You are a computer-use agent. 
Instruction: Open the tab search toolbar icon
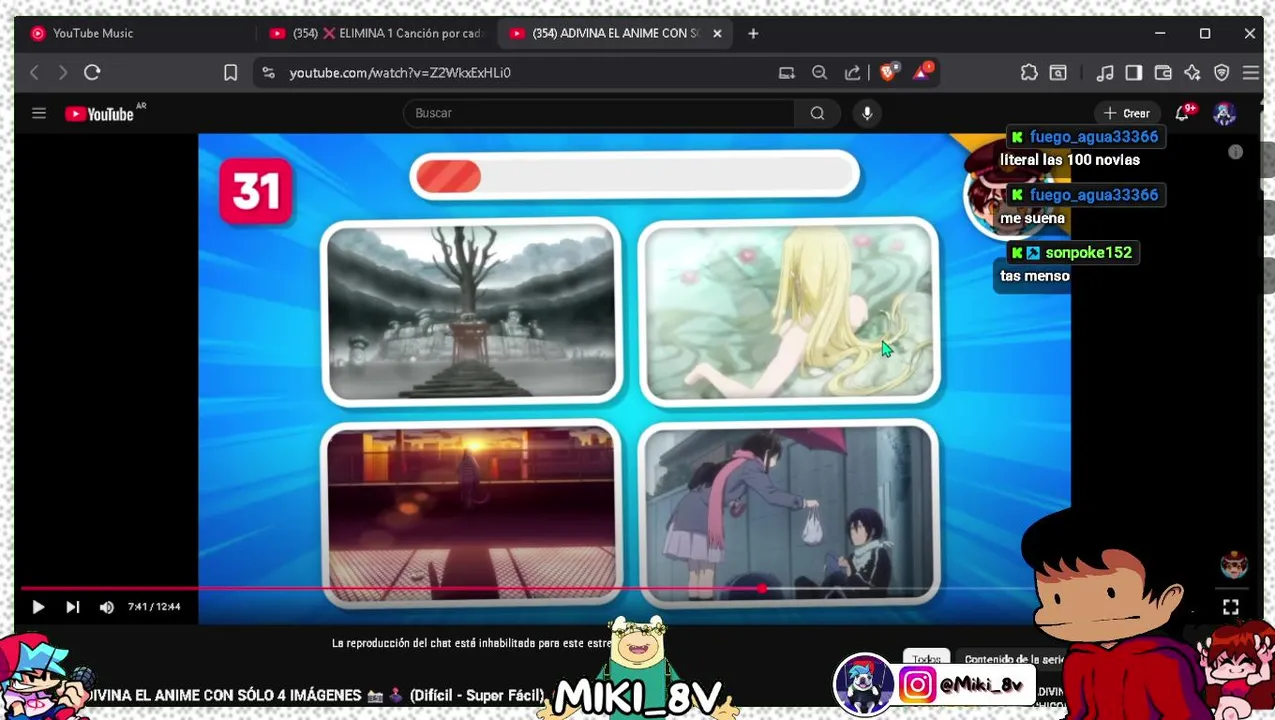(x=1058, y=73)
